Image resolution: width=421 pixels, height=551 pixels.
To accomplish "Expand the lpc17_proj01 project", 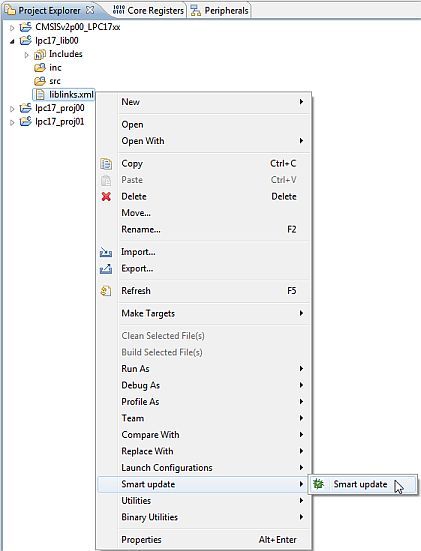I will [12, 122].
